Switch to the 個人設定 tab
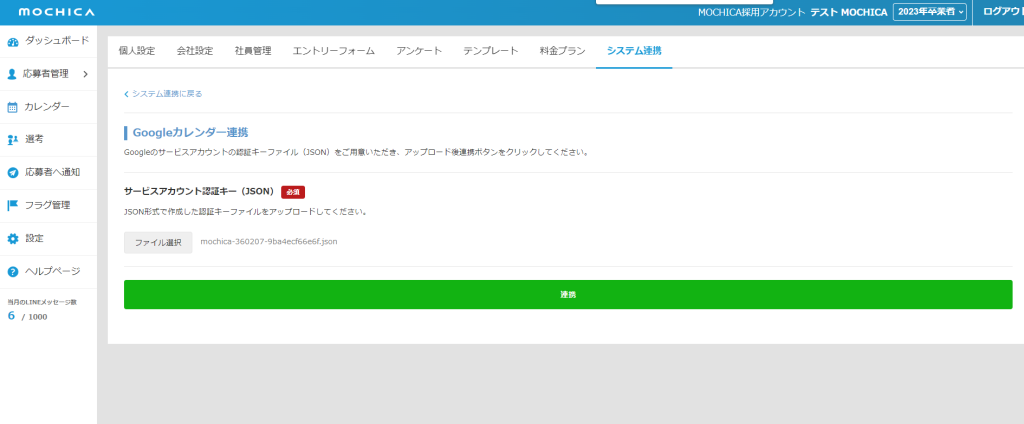This screenshot has height=424, width=1024. (x=137, y=51)
